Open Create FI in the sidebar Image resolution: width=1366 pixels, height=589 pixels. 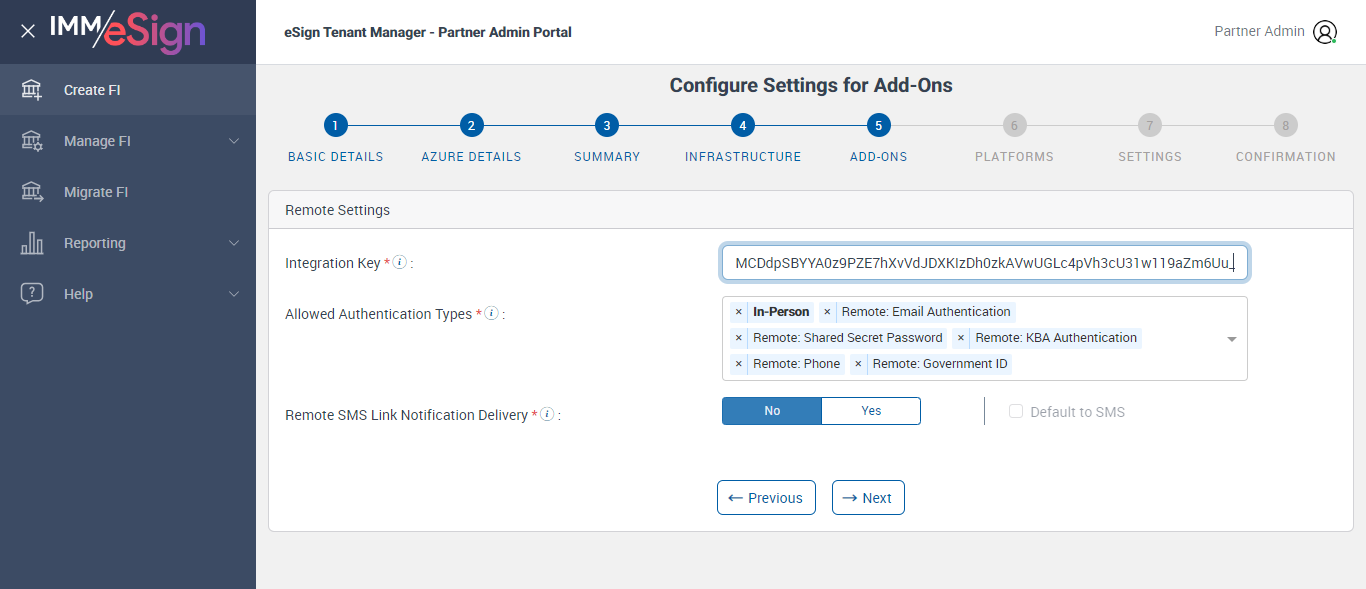[x=92, y=90]
